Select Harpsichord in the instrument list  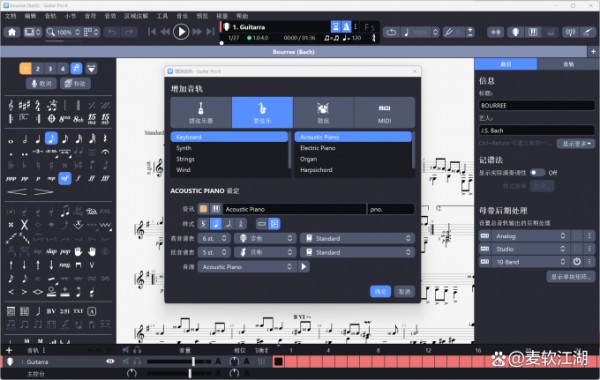[316, 170]
